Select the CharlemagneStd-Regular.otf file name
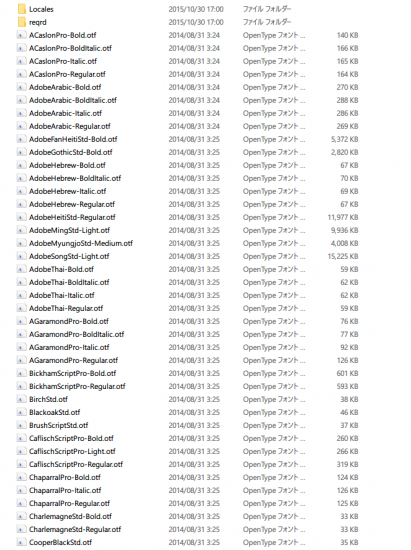 tap(75, 529)
